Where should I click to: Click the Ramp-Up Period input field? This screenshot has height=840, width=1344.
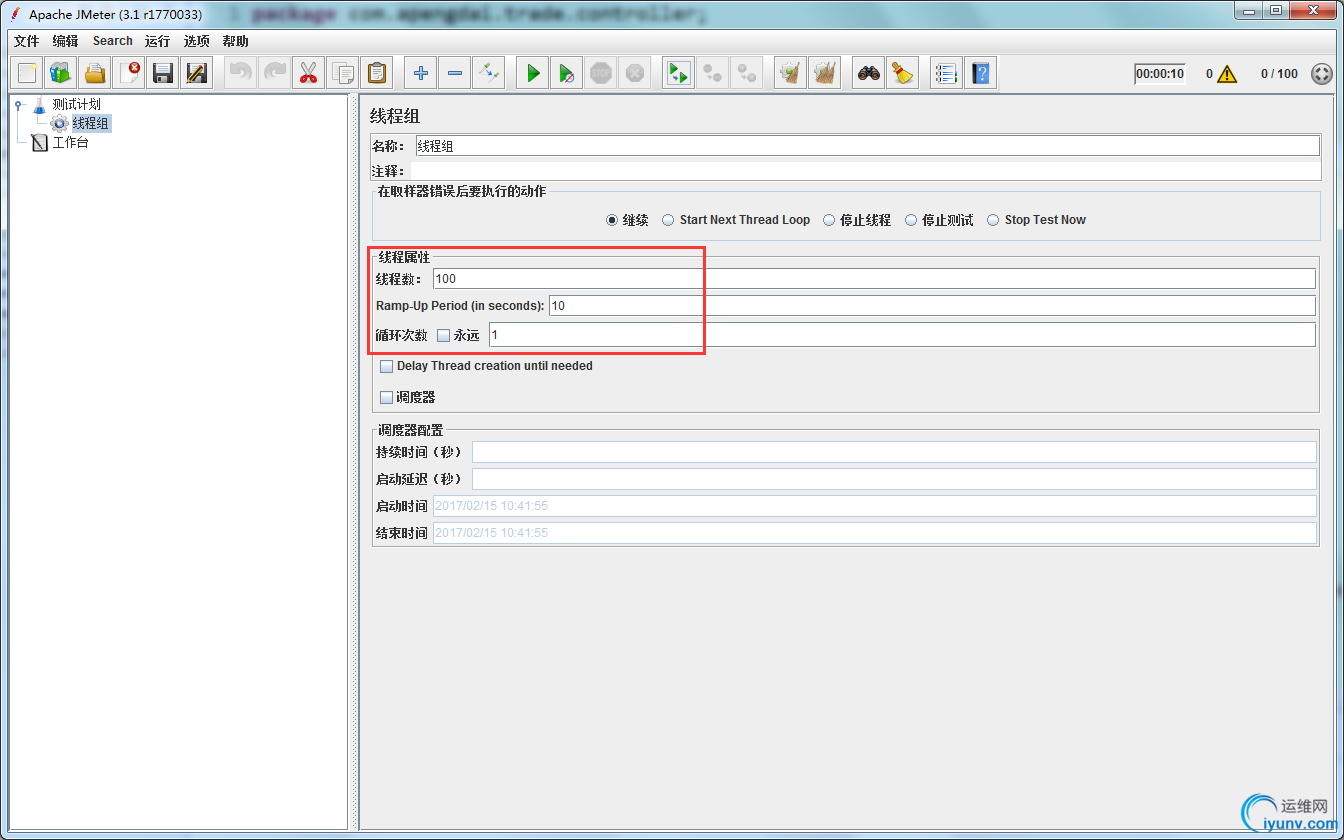point(932,305)
